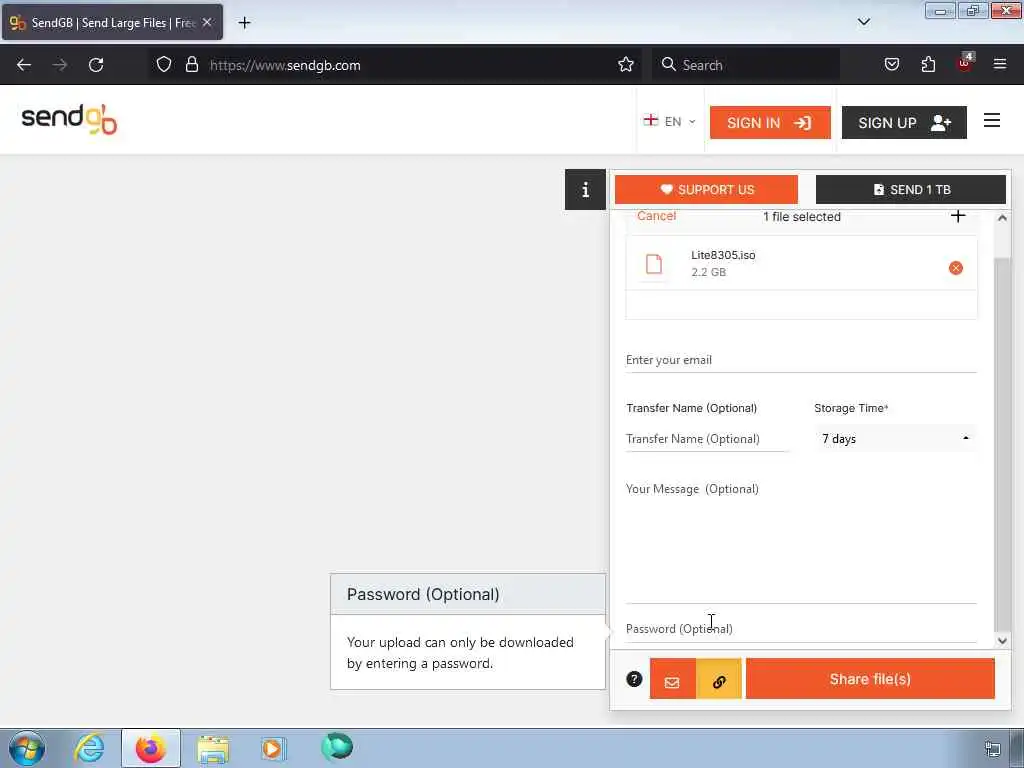Open Windows Media Player from taskbar
Screen dimensions: 1024x768
[x=273, y=748]
